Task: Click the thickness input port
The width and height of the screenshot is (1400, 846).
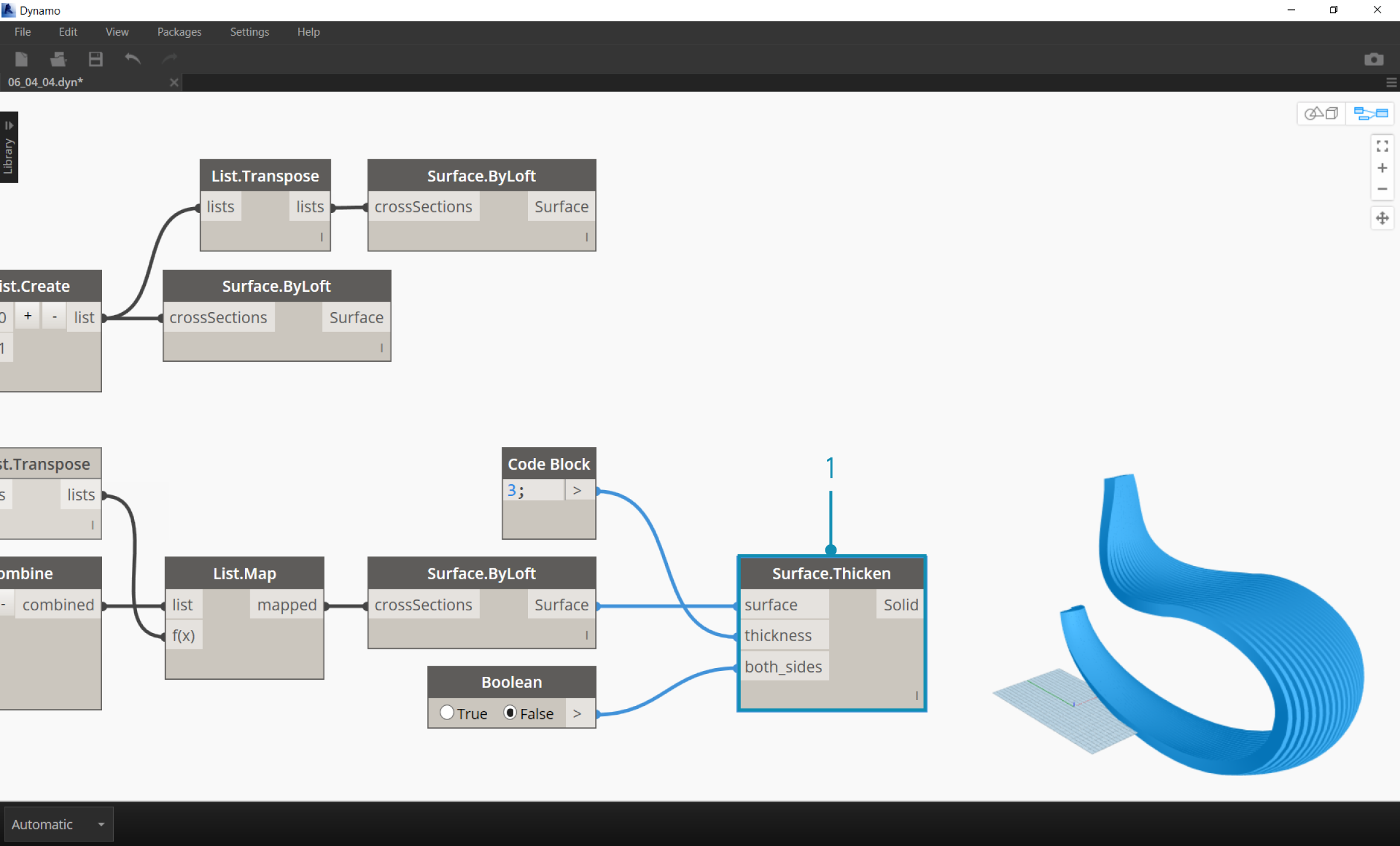Action: 785,635
